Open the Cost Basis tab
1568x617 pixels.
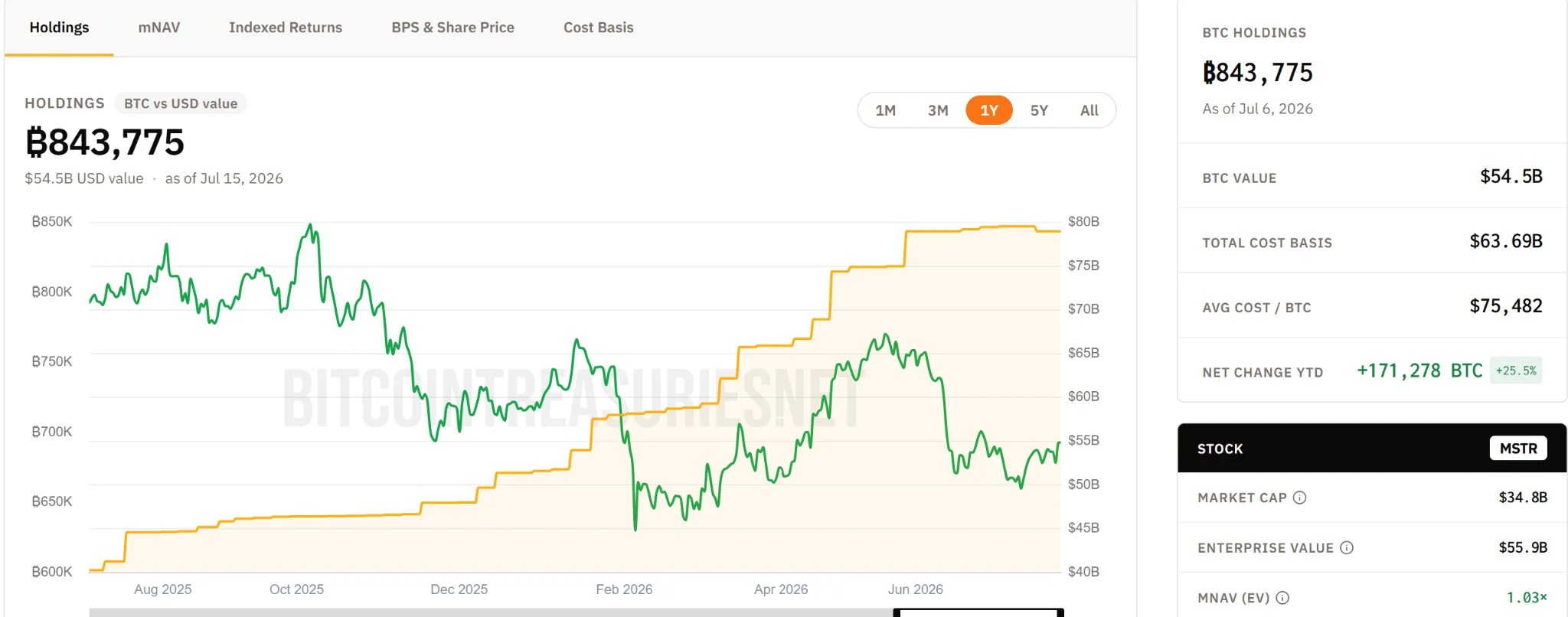pos(598,28)
